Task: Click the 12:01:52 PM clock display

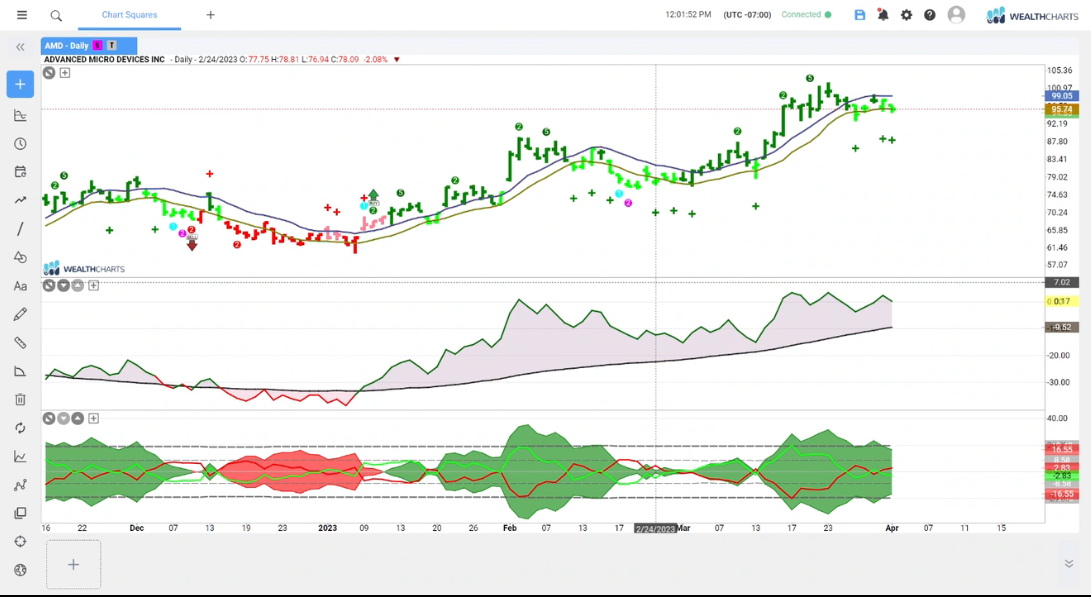Action: click(688, 15)
